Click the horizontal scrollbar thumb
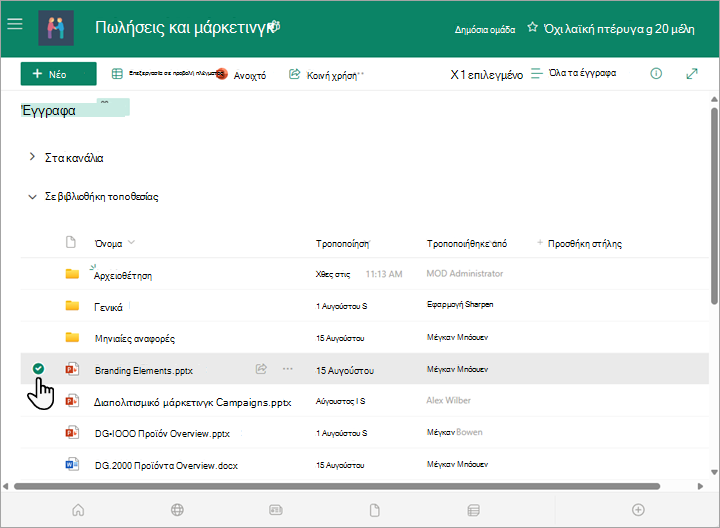This screenshot has width=720, height=528. (x=337, y=486)
